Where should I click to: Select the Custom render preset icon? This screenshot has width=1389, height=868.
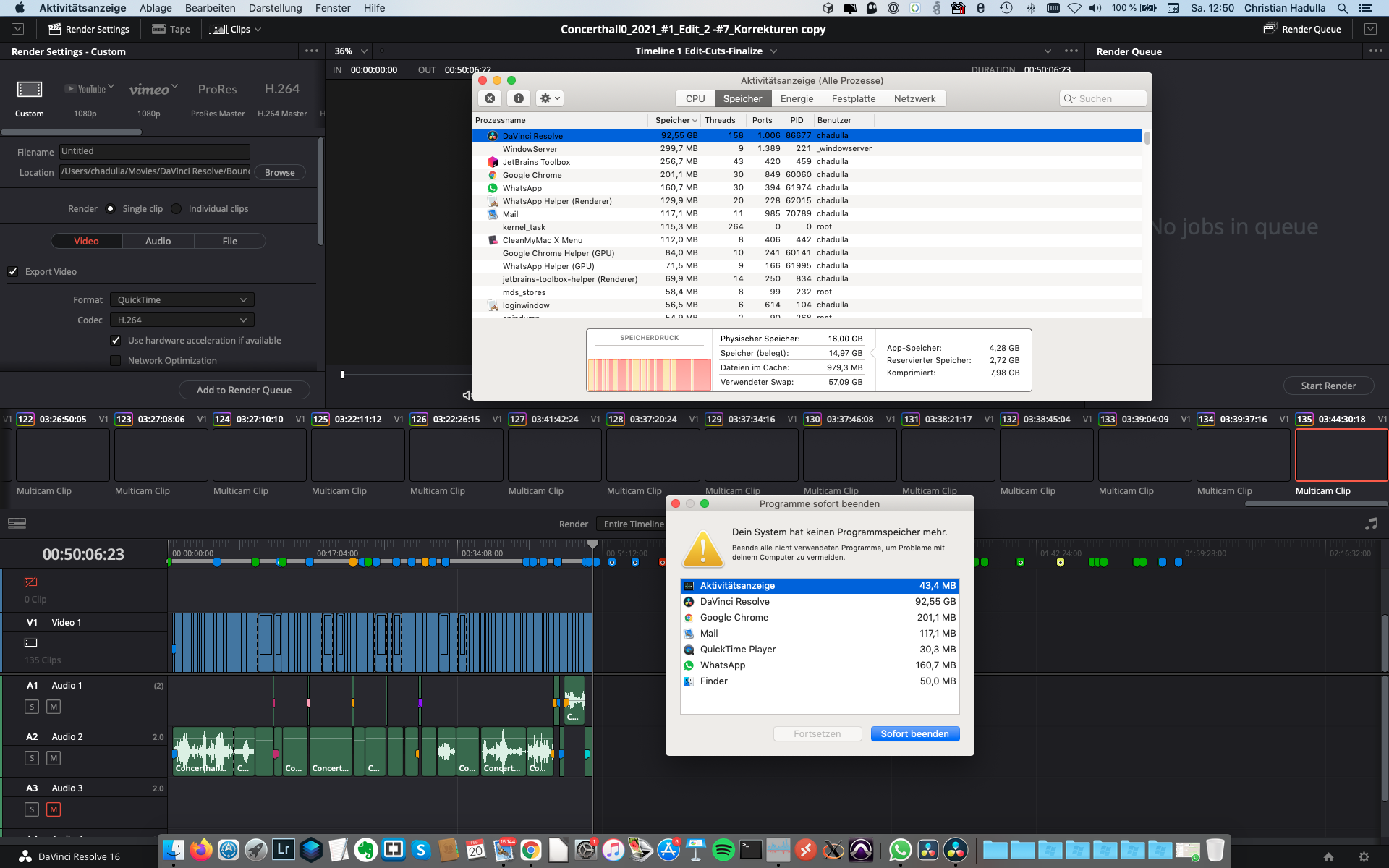30,90
